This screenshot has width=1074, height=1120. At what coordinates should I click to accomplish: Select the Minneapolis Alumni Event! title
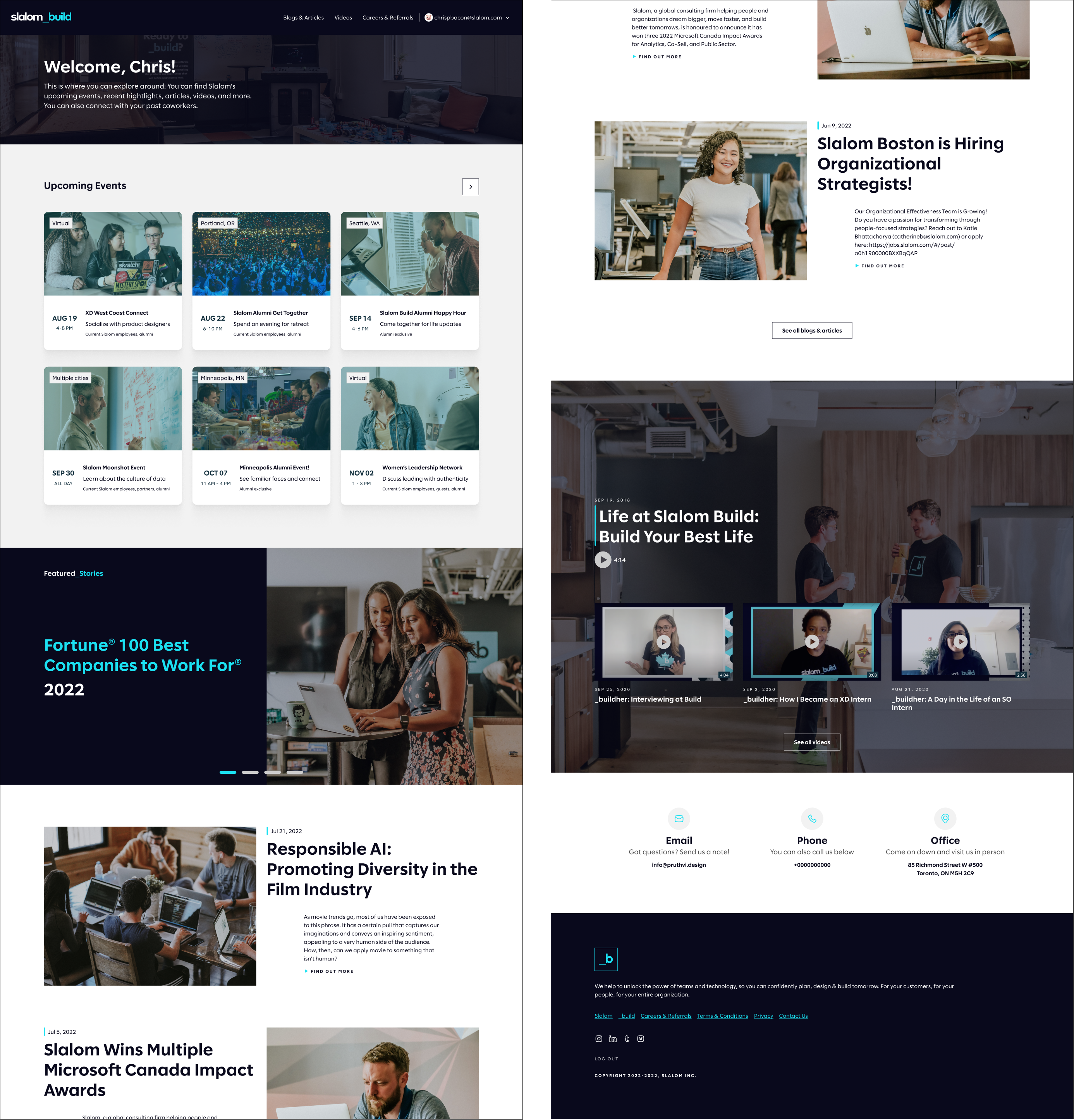[274, 467]
